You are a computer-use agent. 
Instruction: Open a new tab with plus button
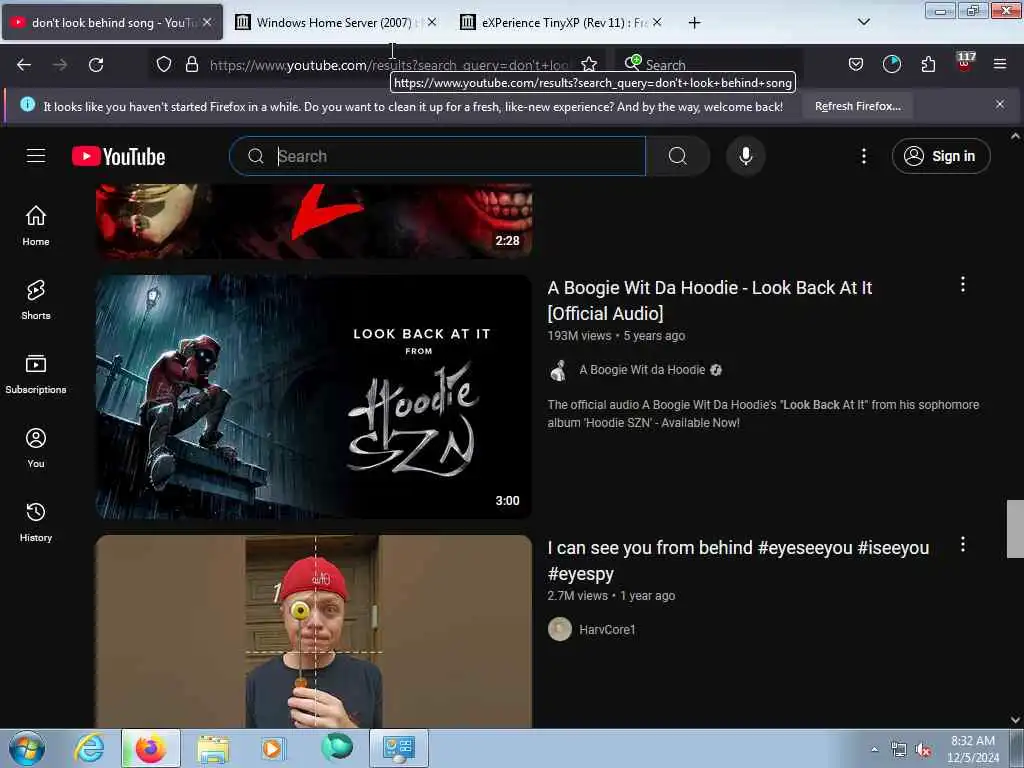point(694,23)
